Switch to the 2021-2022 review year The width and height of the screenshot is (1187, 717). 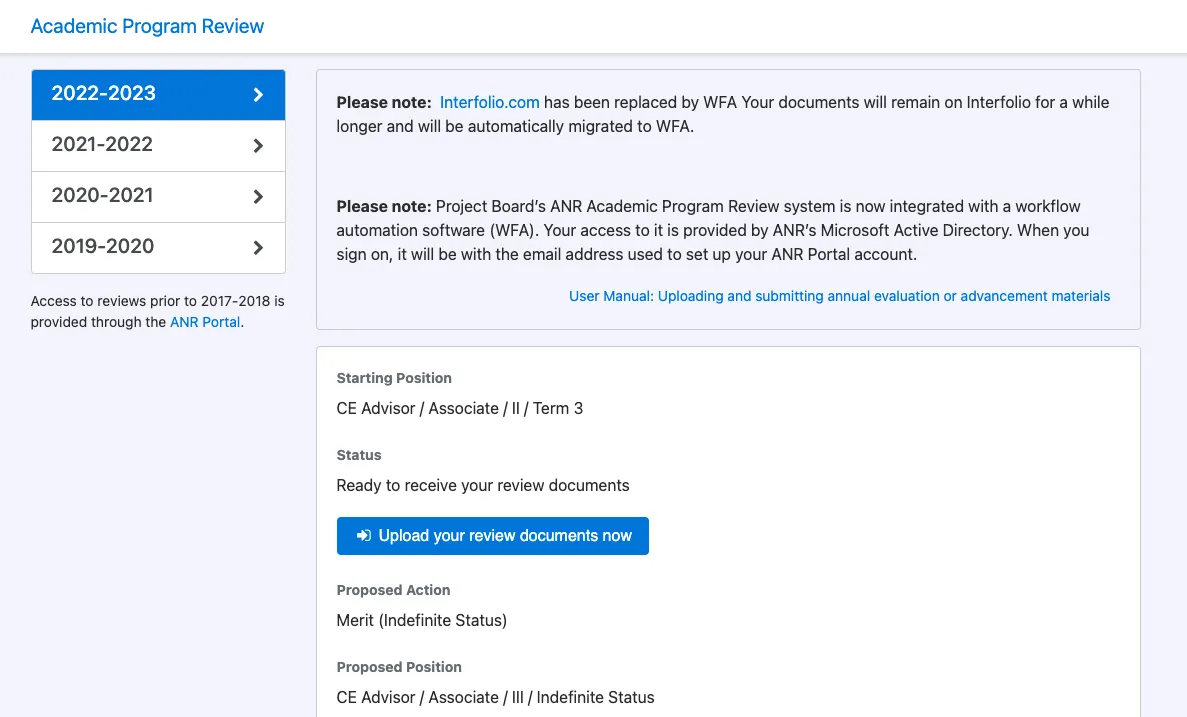[102, 145]
